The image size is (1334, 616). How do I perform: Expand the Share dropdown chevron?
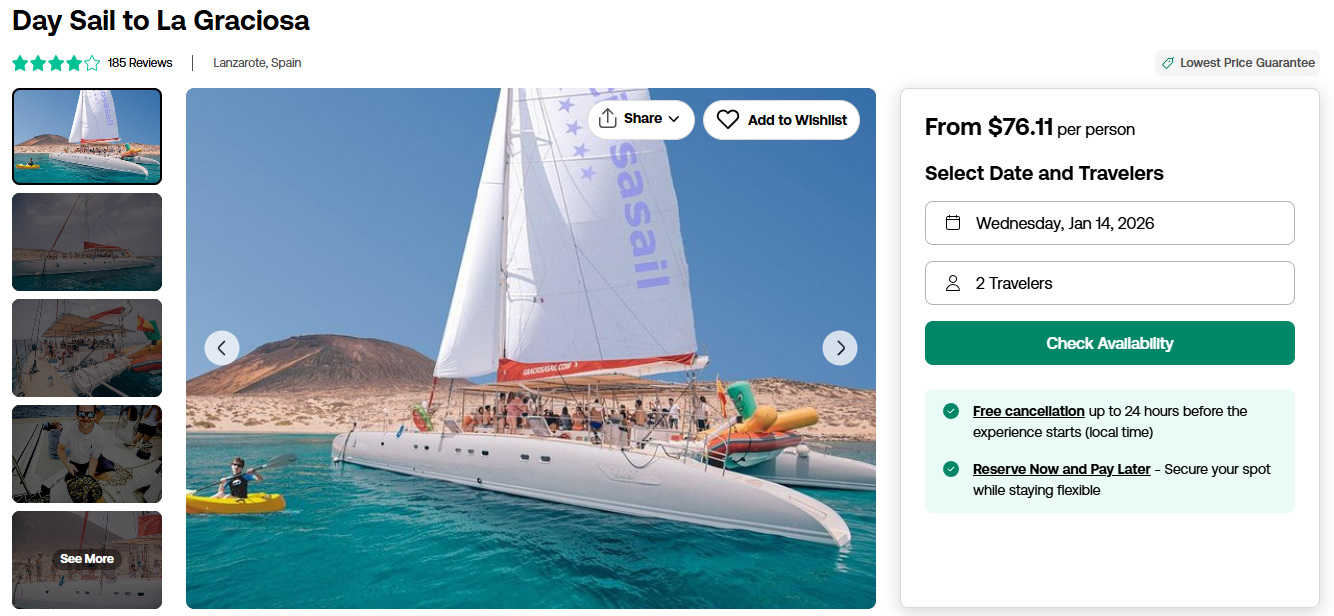pos(674,119)
